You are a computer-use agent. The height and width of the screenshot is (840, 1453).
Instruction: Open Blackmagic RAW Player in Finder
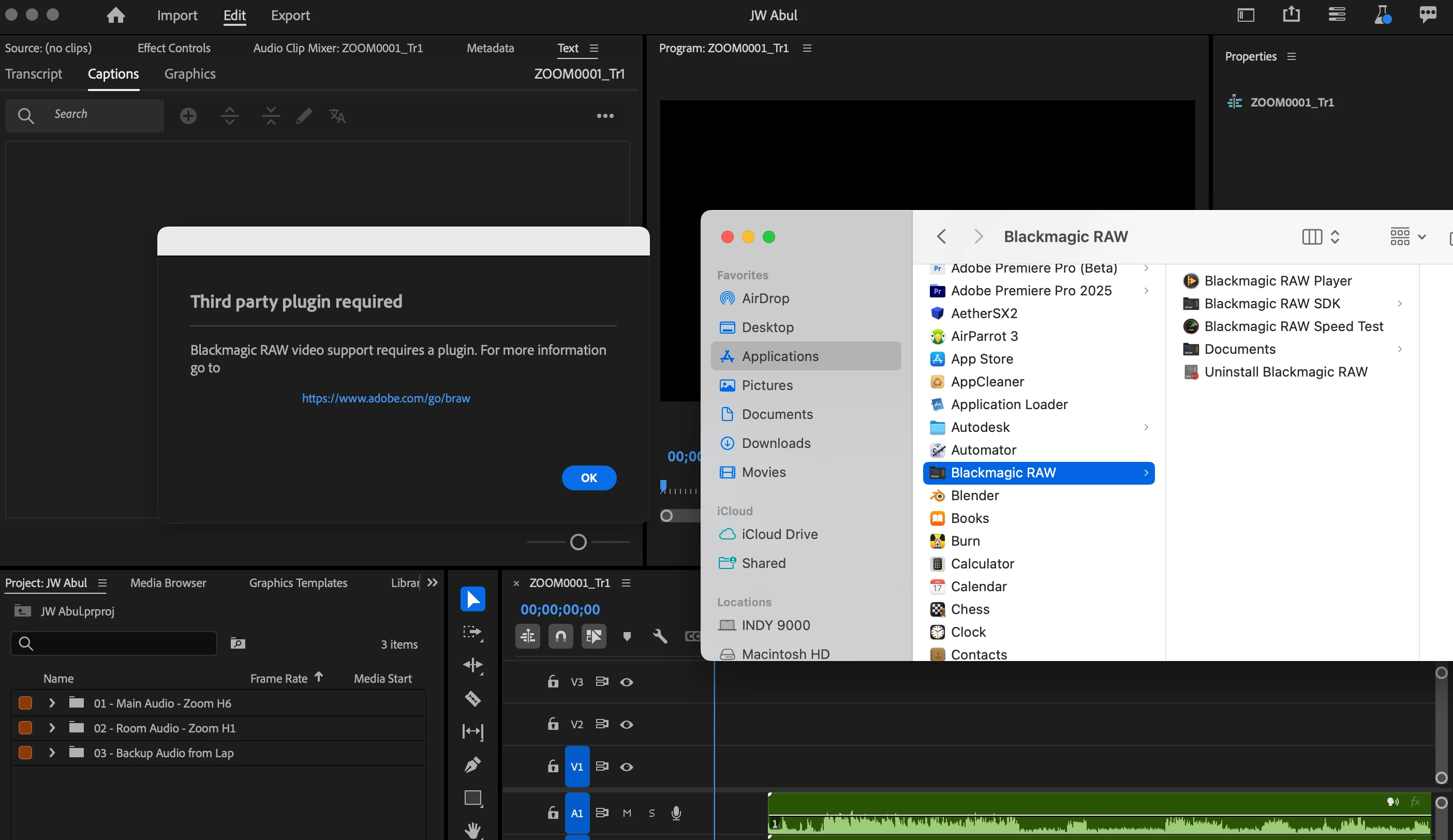[1277, 281]
